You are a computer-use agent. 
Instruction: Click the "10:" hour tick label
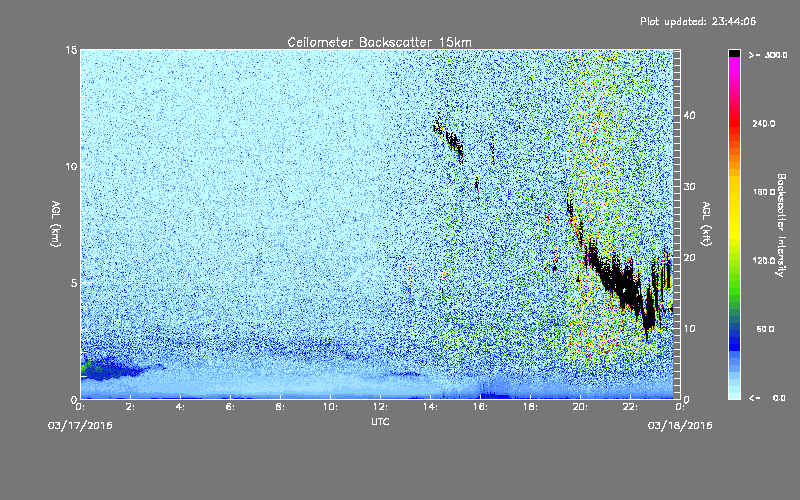pyautogui.click(x=330, y=407)
